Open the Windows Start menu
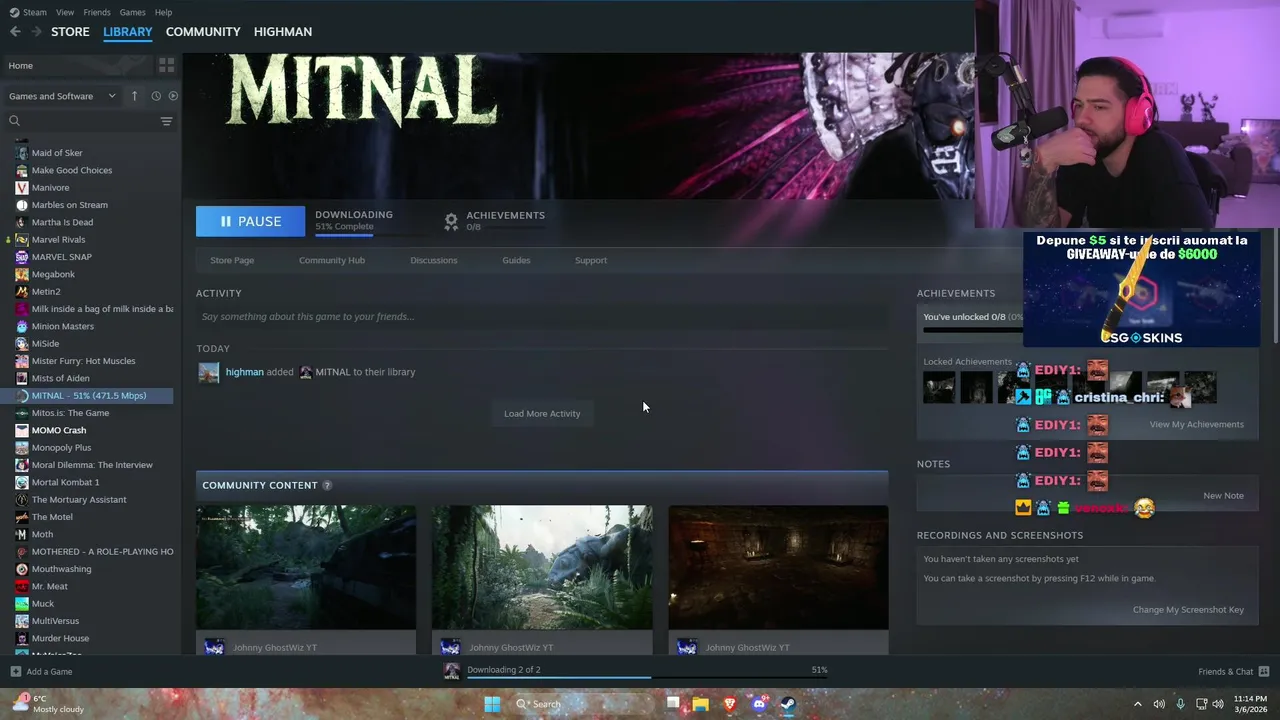 [492, 704]
